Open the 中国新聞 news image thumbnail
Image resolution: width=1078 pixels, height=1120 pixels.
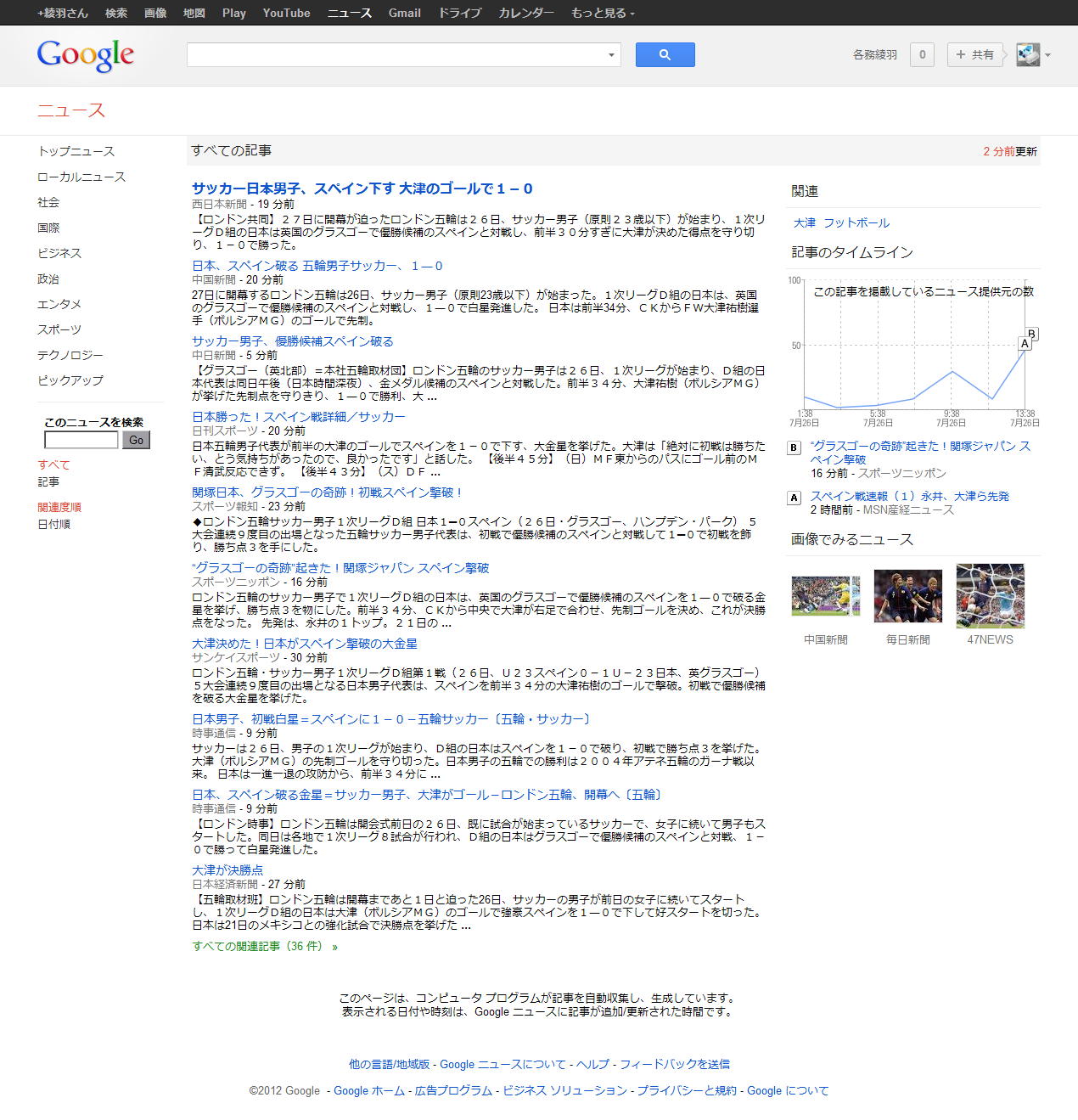pos(826,595)
